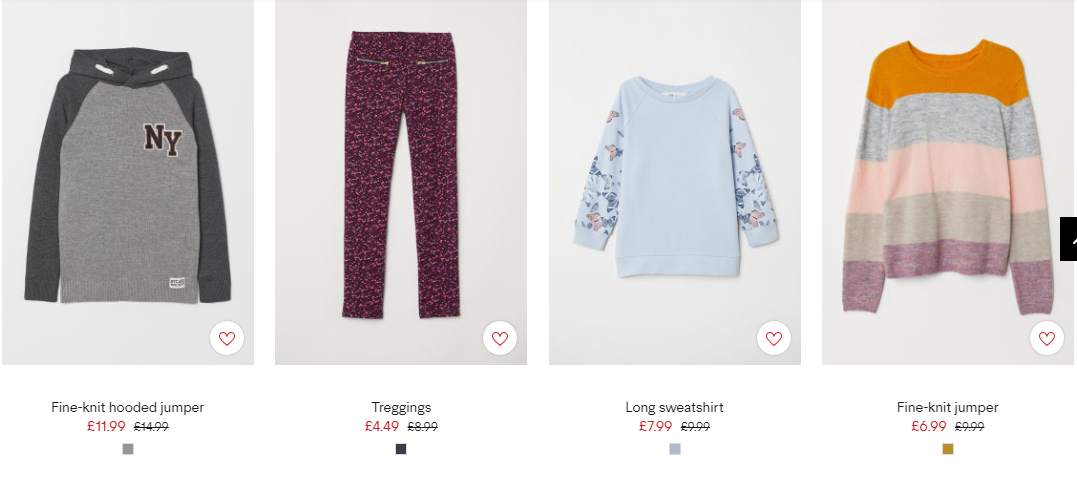Click the black back-to-top arrow button
The height and width of the screenshot is (481, 1077).
tap(1069, 239)
